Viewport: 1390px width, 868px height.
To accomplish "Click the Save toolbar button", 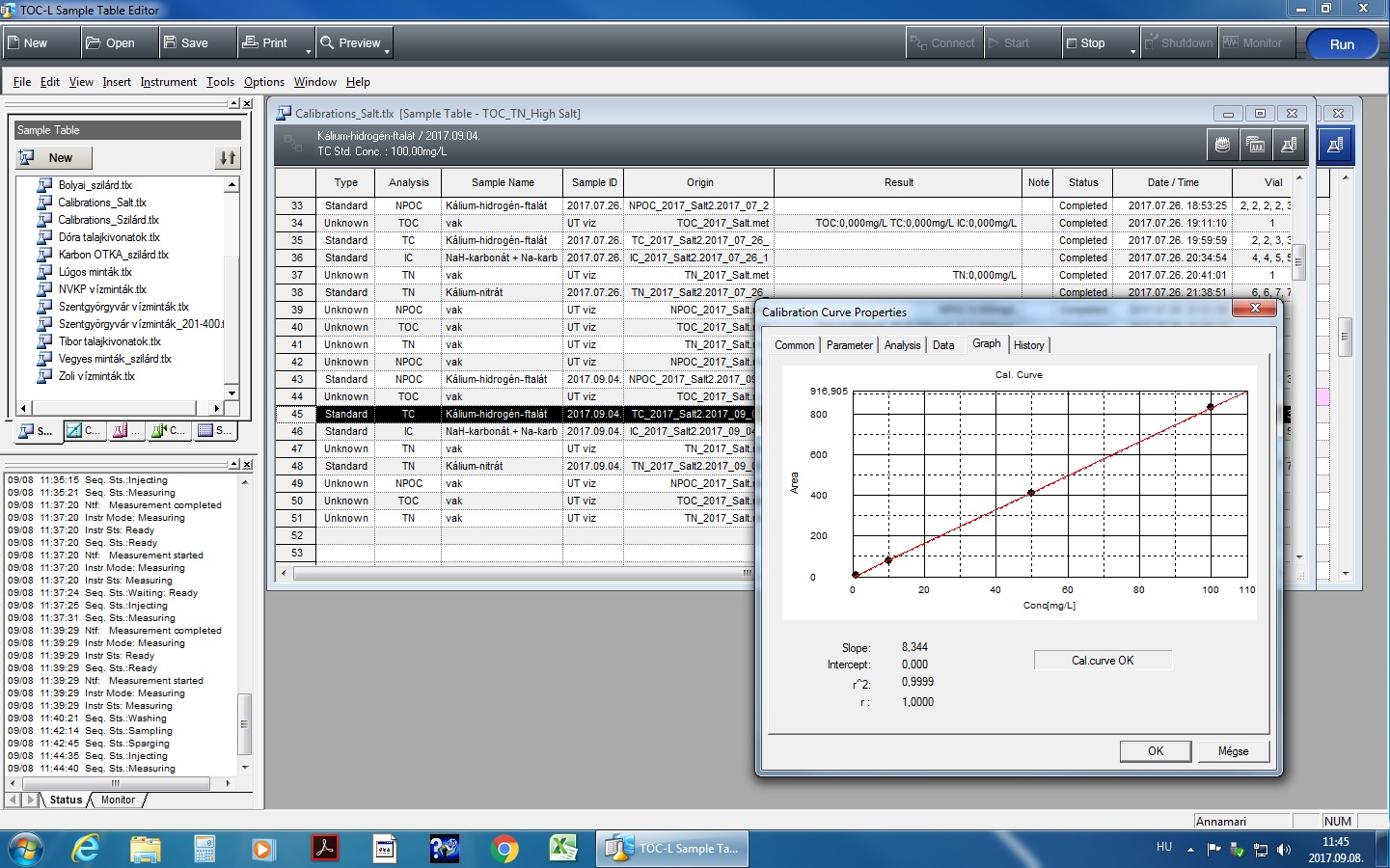I will 186,43.
